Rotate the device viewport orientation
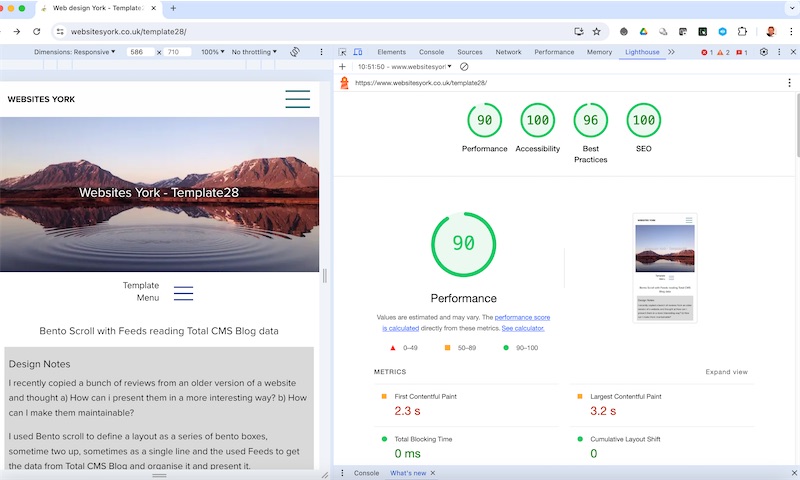 [295, 52]
